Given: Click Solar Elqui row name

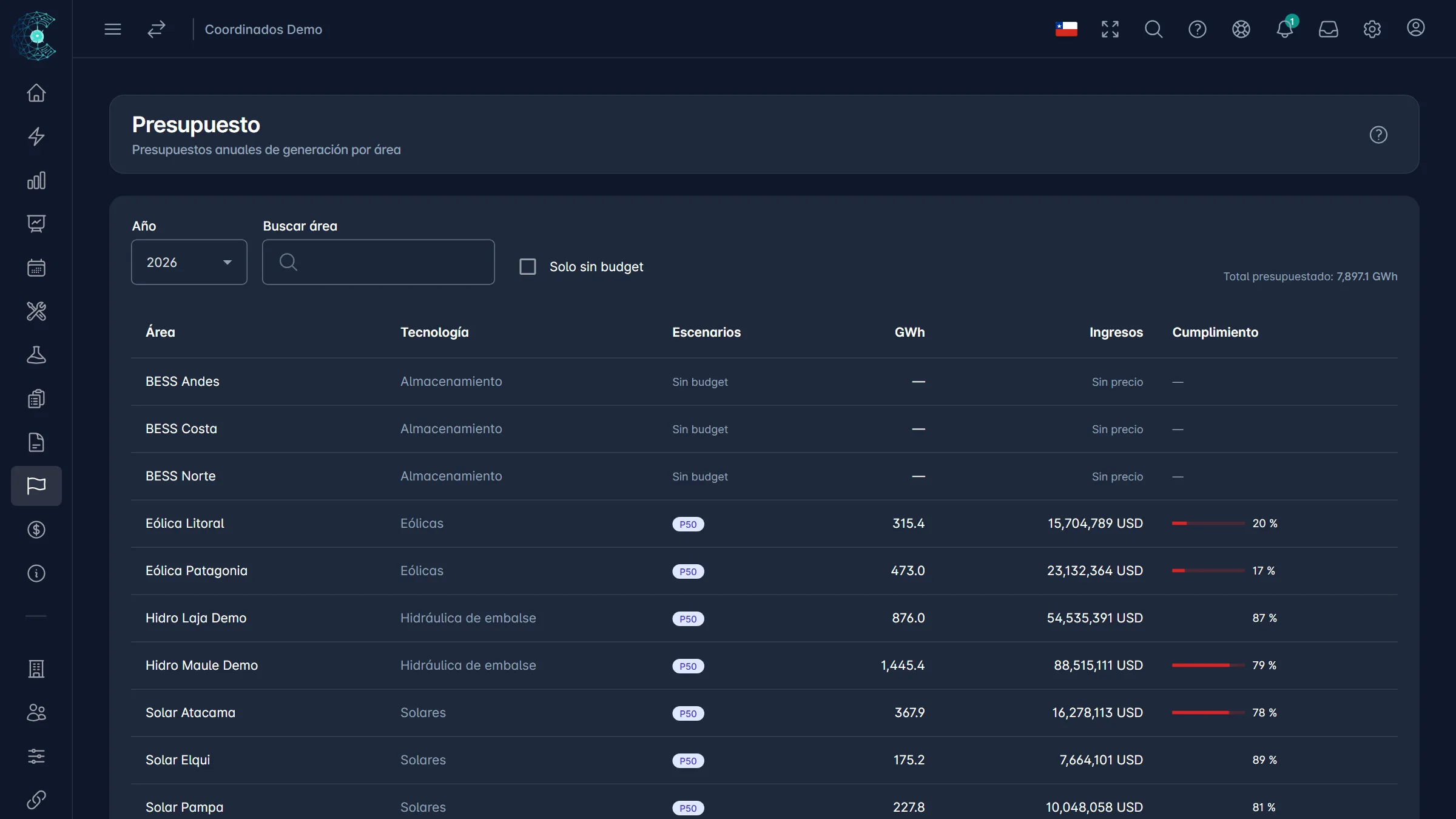Looking at the screenshot, I should pos(178,760).
